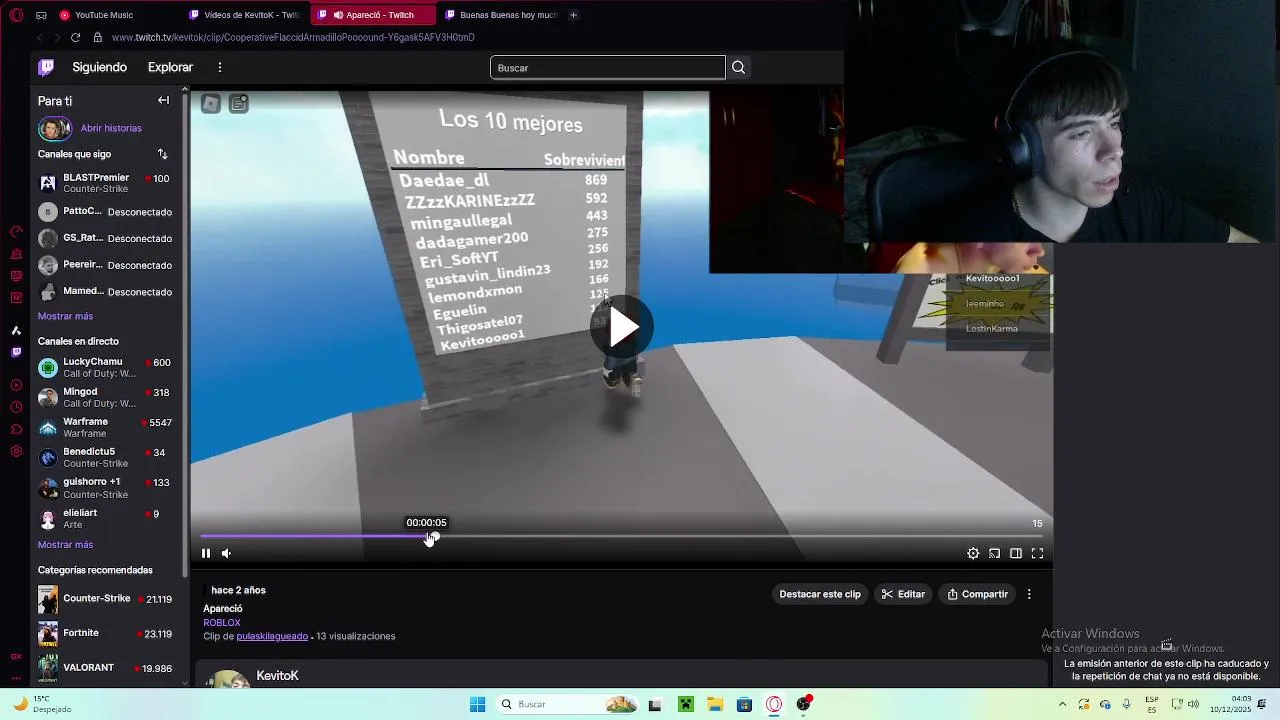1280x720 pixels.
Task: Enter fullscreen on the clip
Action: [x=1037, y=553]
